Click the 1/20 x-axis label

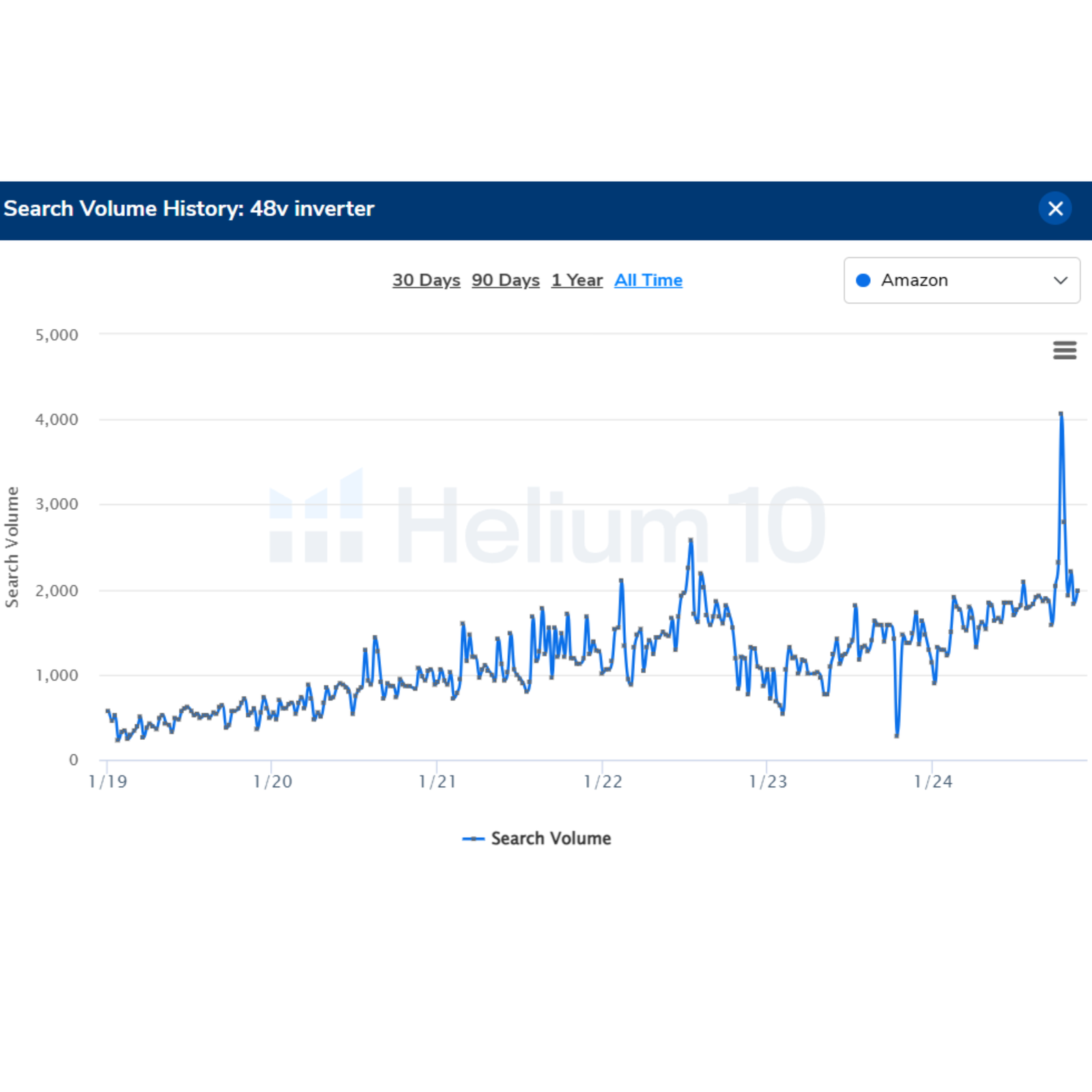tap(273, 781)
